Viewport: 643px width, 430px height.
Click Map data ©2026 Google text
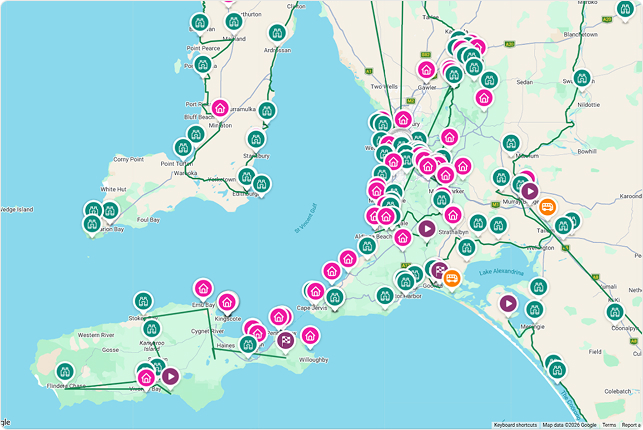(569, 425)
